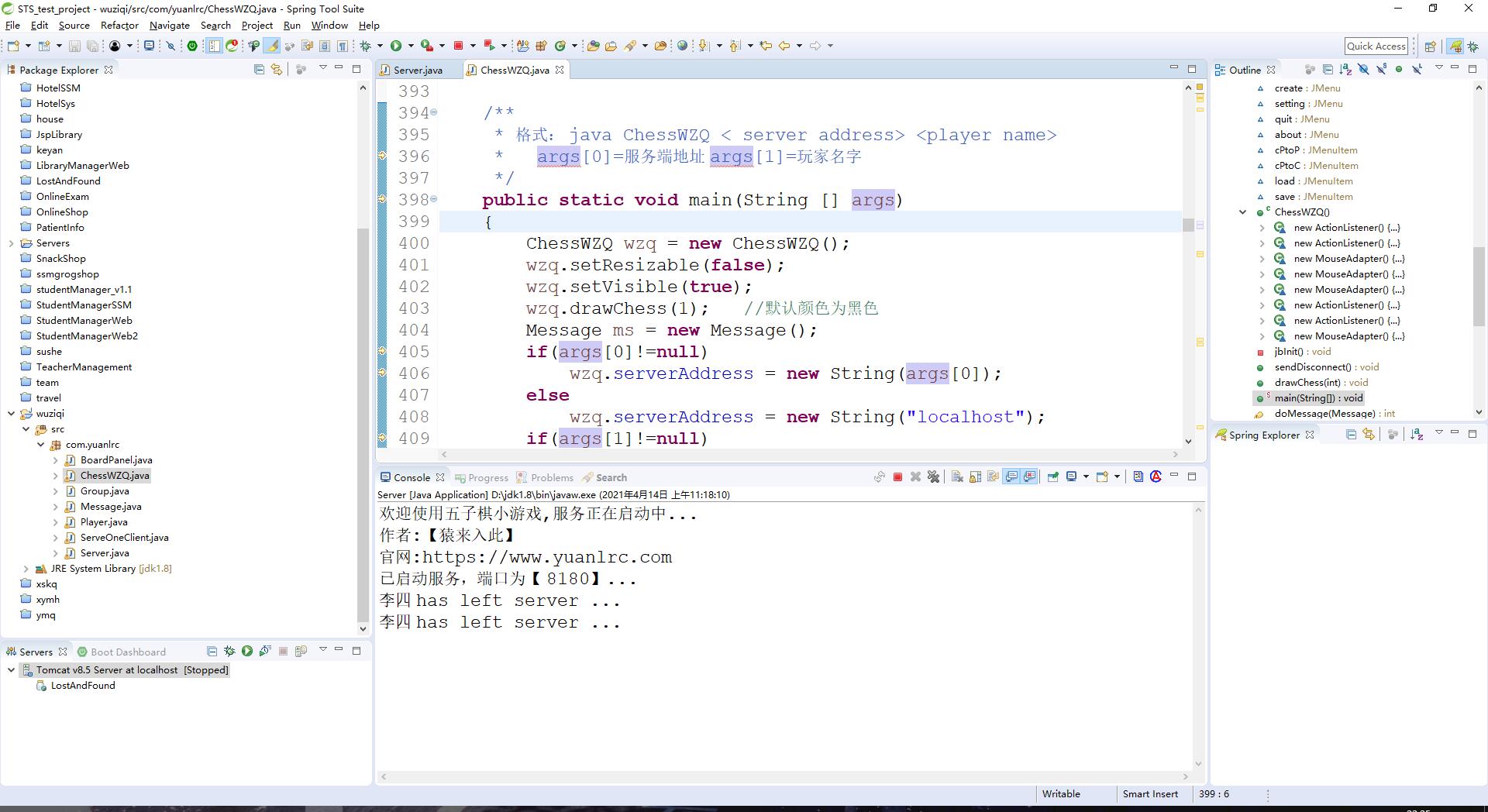Screen dimensions: 1488x812
Task: Open the Run button dropdown arrow
Action: 411,46
